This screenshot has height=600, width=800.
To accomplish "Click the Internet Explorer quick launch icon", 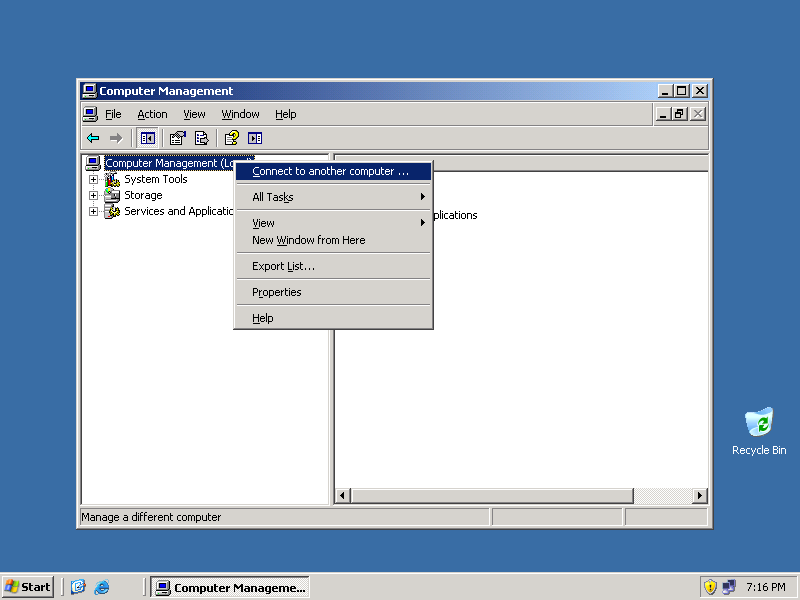I will click(x=102, y=587).
